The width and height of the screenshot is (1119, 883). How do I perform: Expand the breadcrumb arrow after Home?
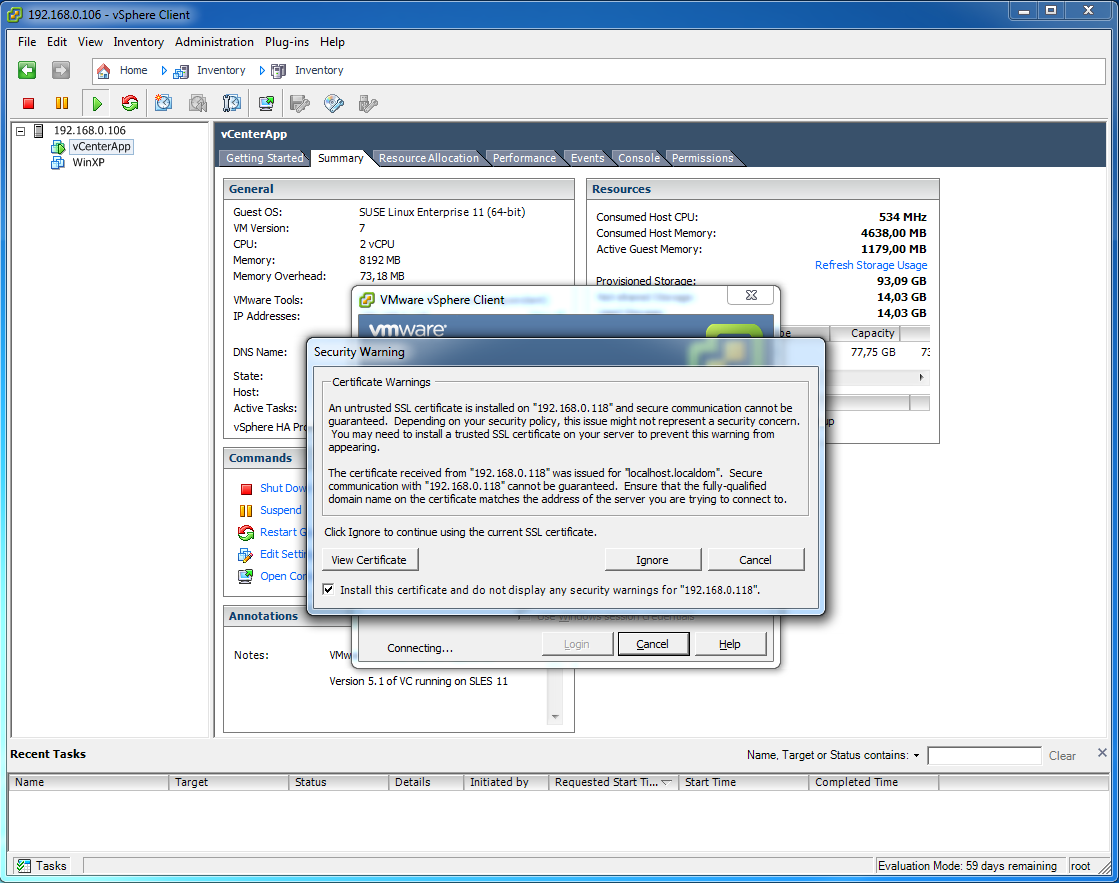point(163,71)
